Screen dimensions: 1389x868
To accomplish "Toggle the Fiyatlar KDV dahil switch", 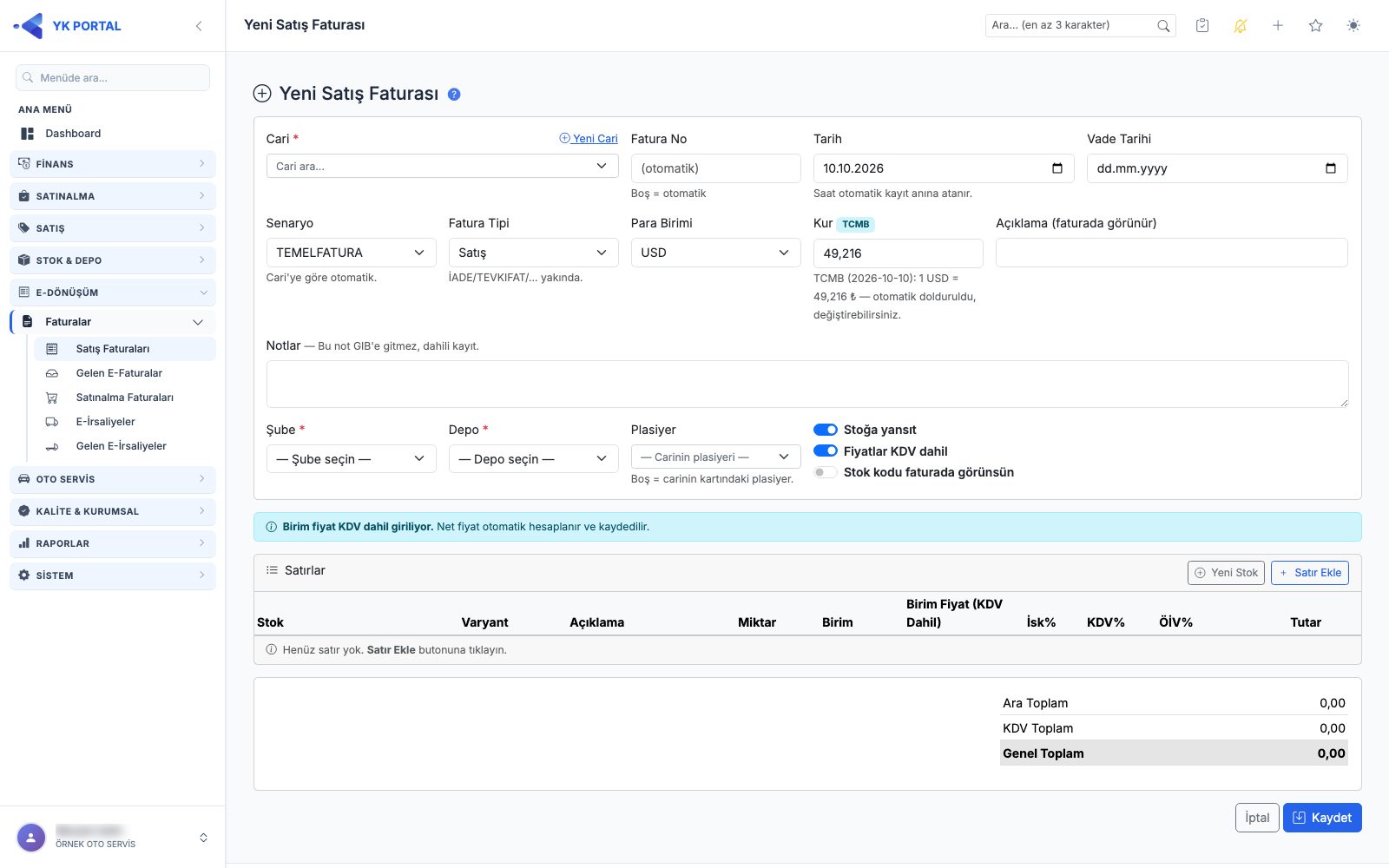I will pos(826,451).
